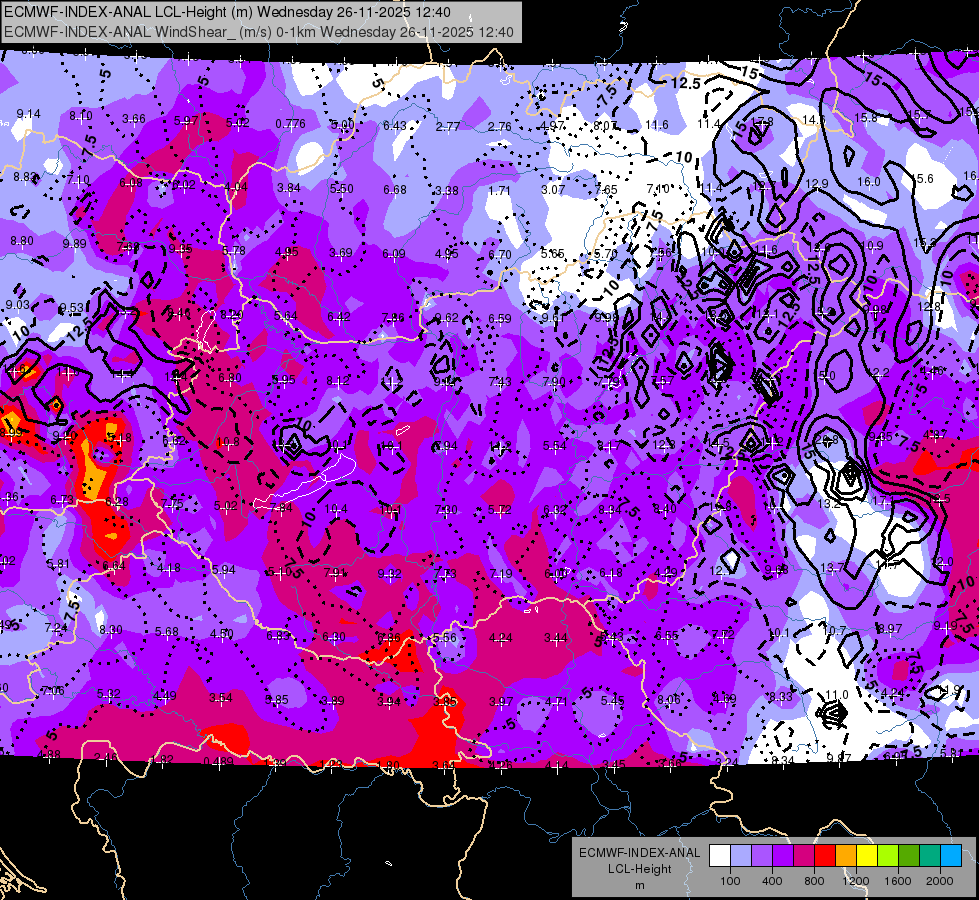Click legend tick label 400
The image size is (979, 900).
[x=772, y=881]
